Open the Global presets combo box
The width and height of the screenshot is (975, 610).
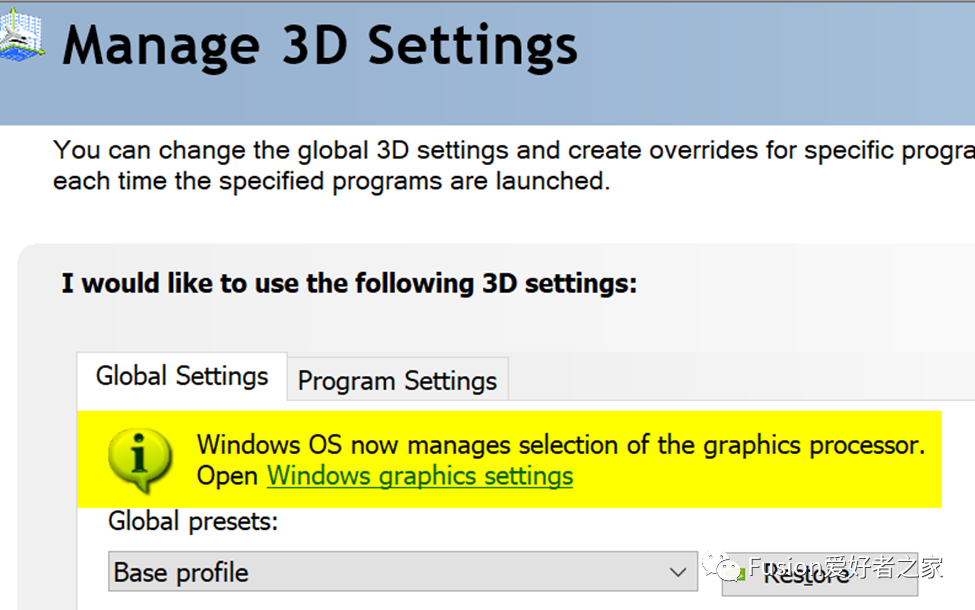[402, 572]
